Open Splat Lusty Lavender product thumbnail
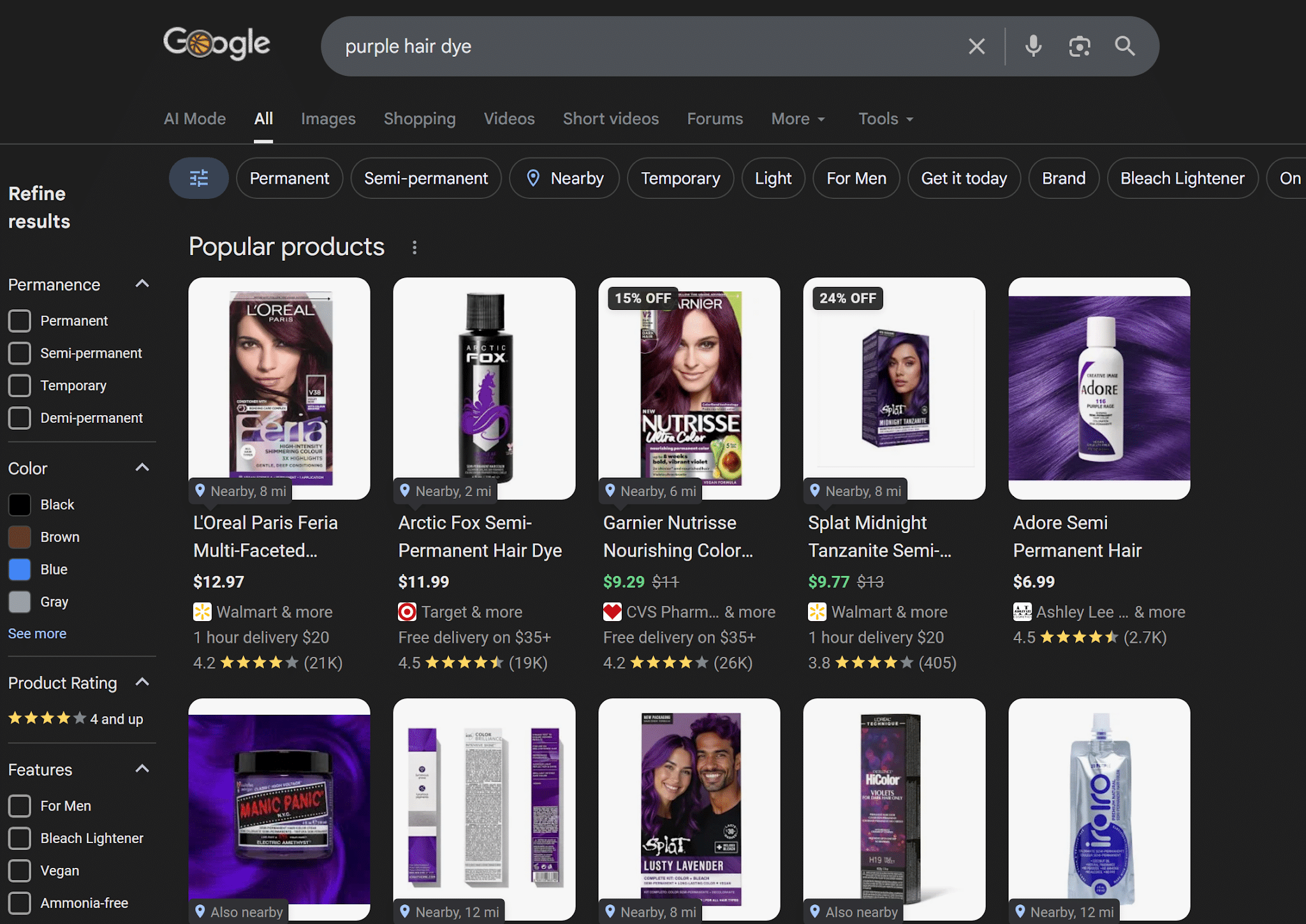The width and height of the screenshot is (1306, 924). coord(689,809)
